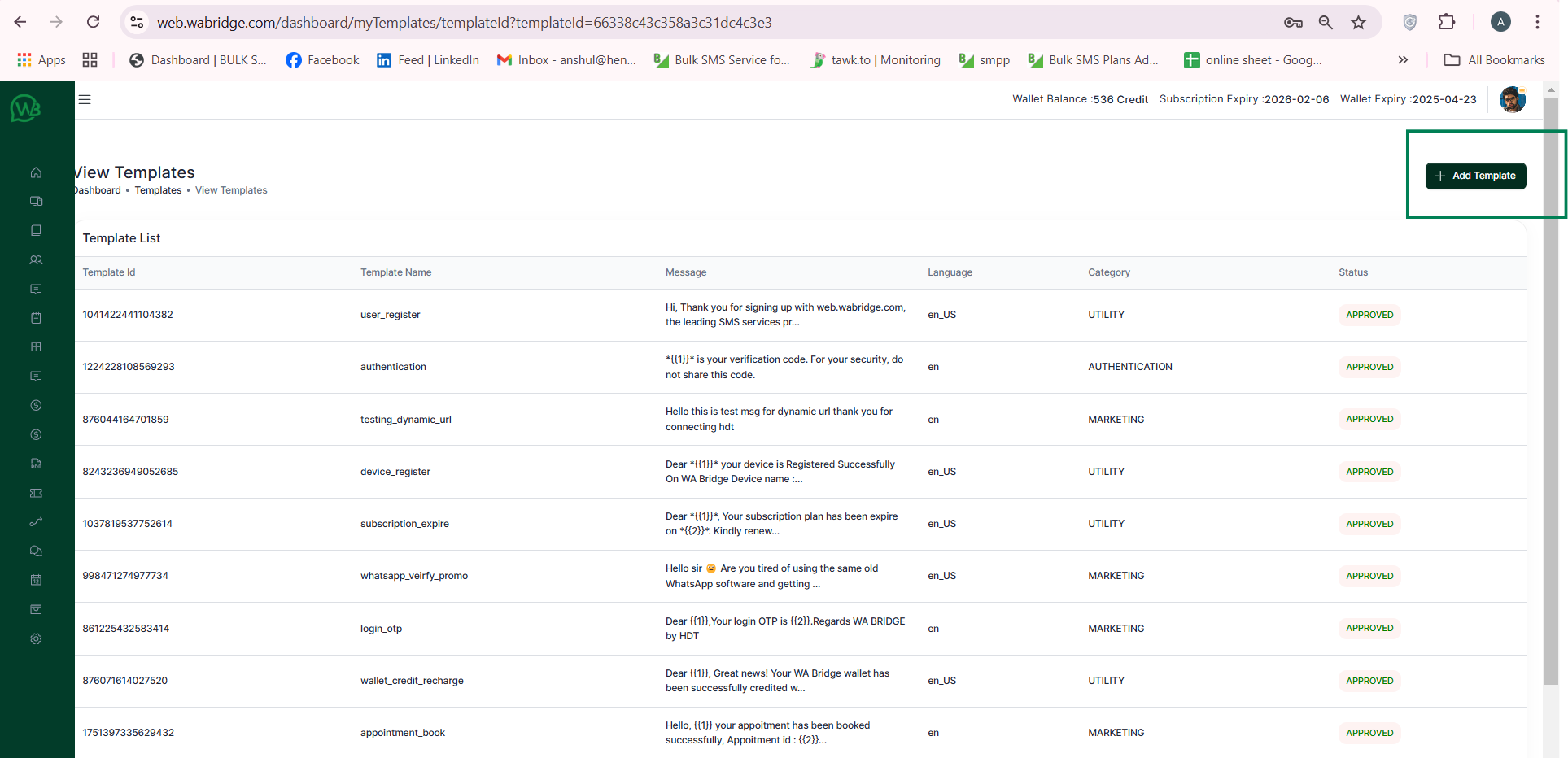
Task: Go to the Templates breadcrumb
Action: 158,190
